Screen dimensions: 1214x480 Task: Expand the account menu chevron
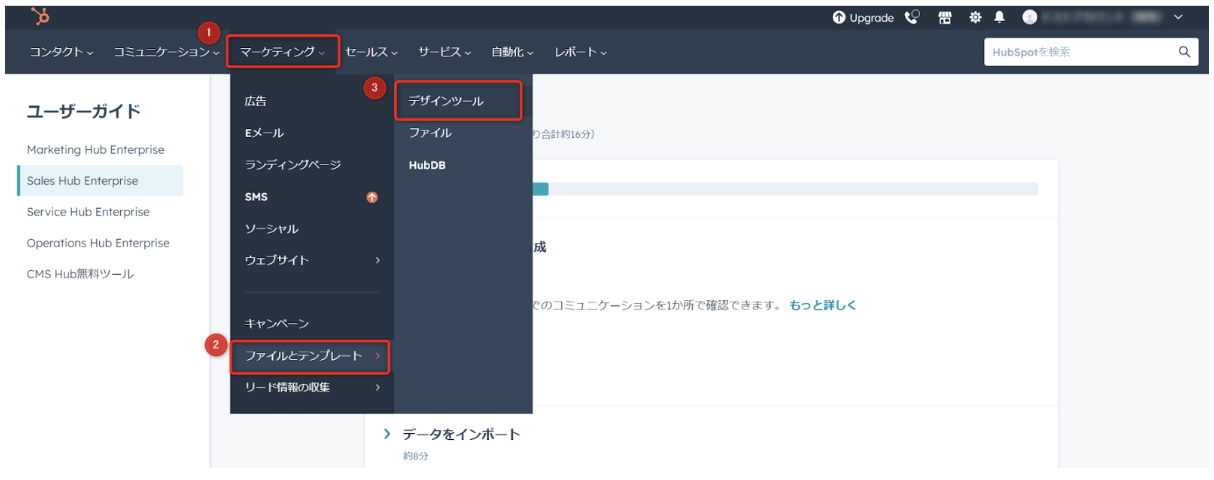1178,18
